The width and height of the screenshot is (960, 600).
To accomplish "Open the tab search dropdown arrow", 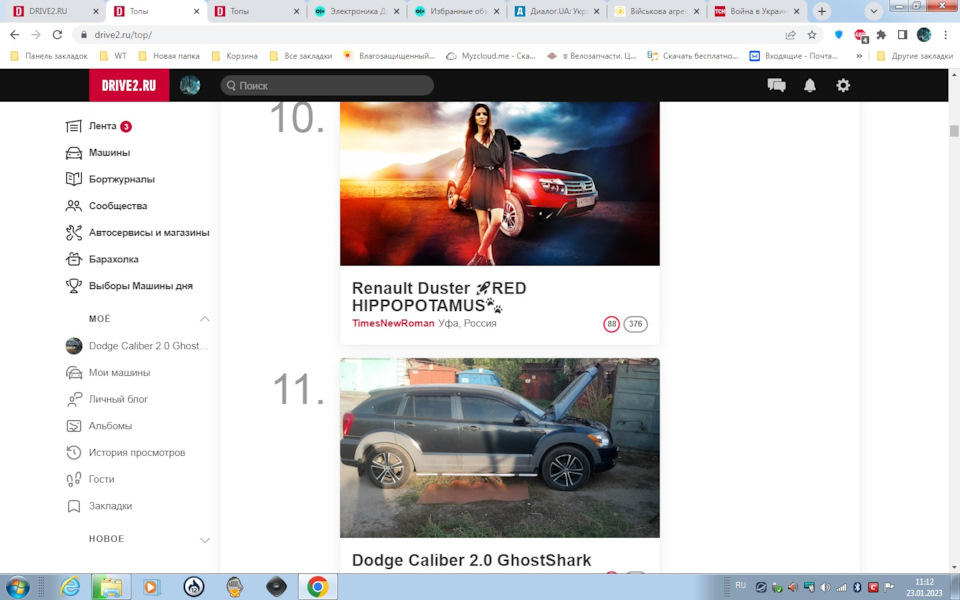I will click(x=873, y=11).
